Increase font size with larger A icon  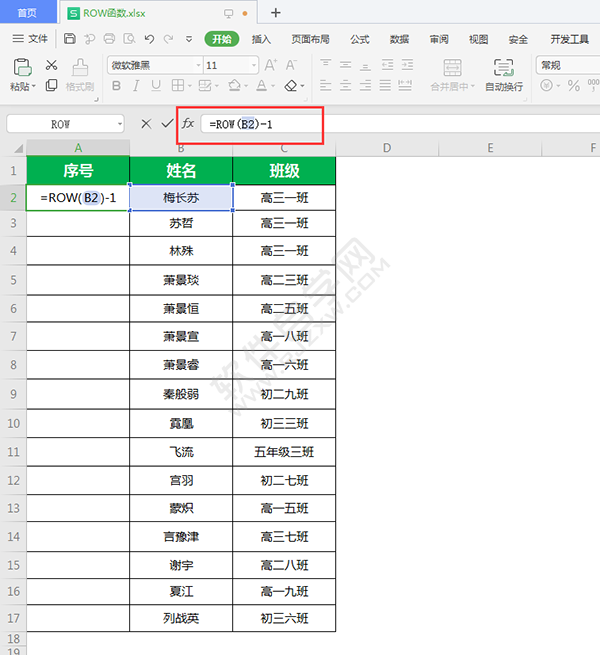point(270,65)
